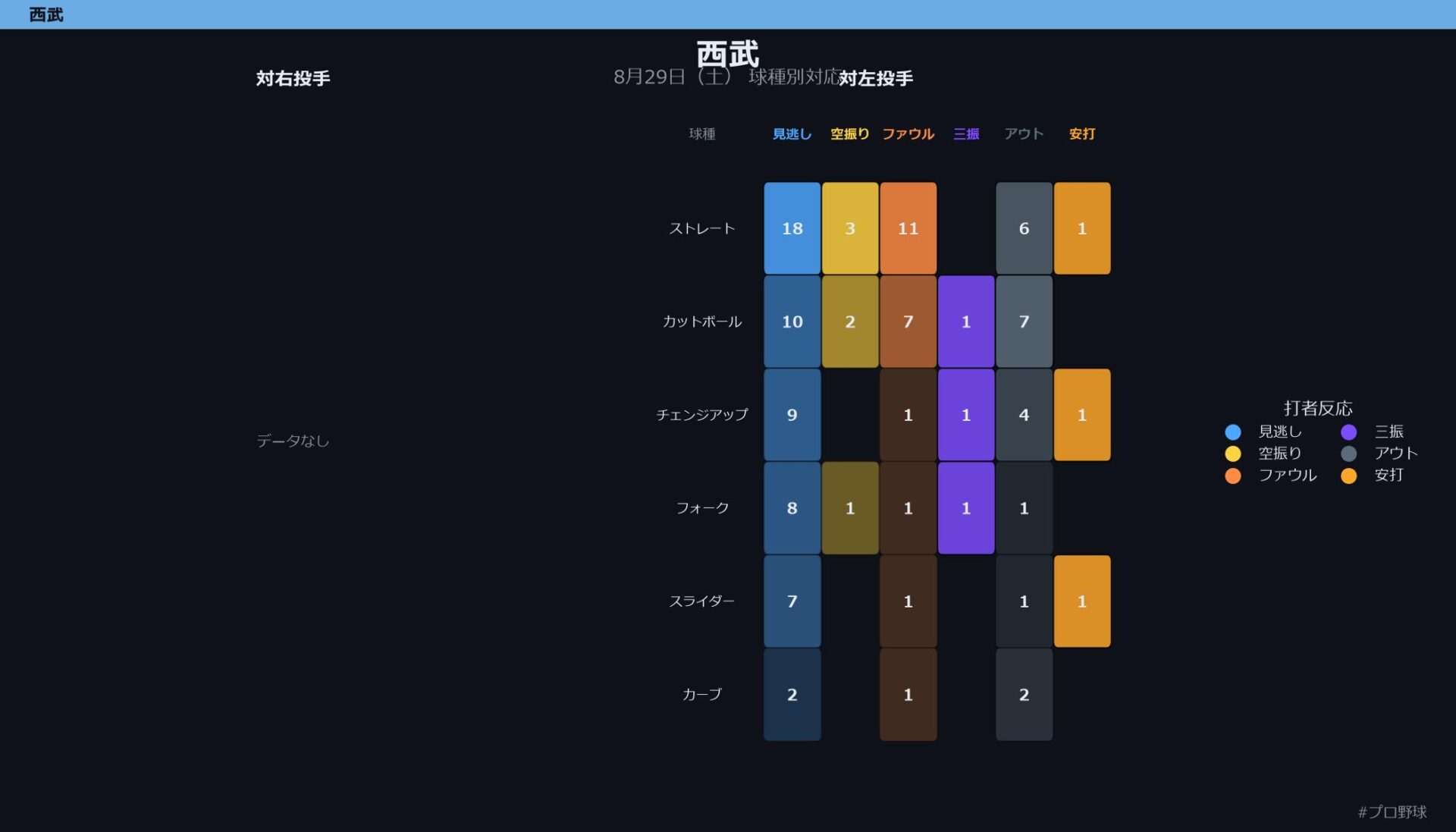Click the ファウル column header
This screenshot has width=1456, height=832.
(908, 134)
